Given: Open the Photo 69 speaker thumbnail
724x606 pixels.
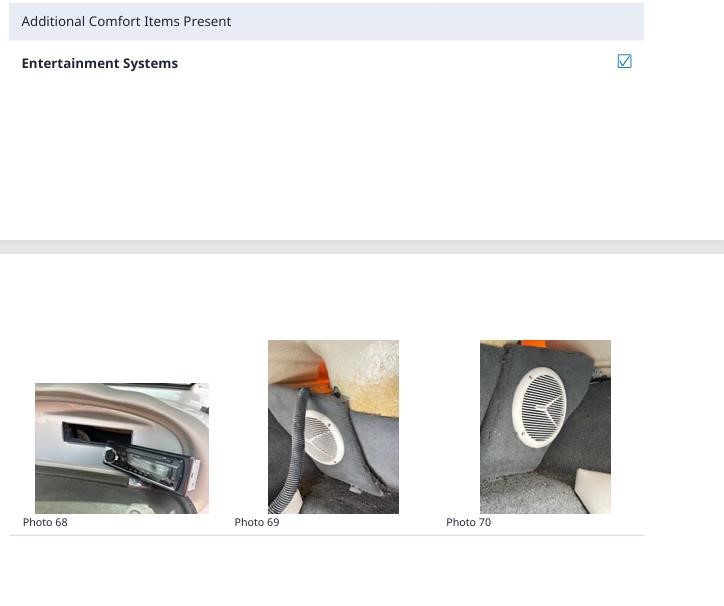Looking at the screenshot, I should point(333,427).
